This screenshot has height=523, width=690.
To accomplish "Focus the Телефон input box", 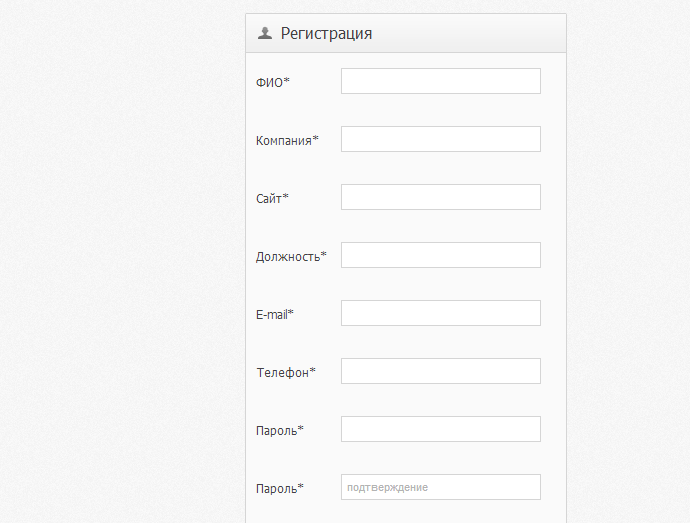I will [440, 371].
